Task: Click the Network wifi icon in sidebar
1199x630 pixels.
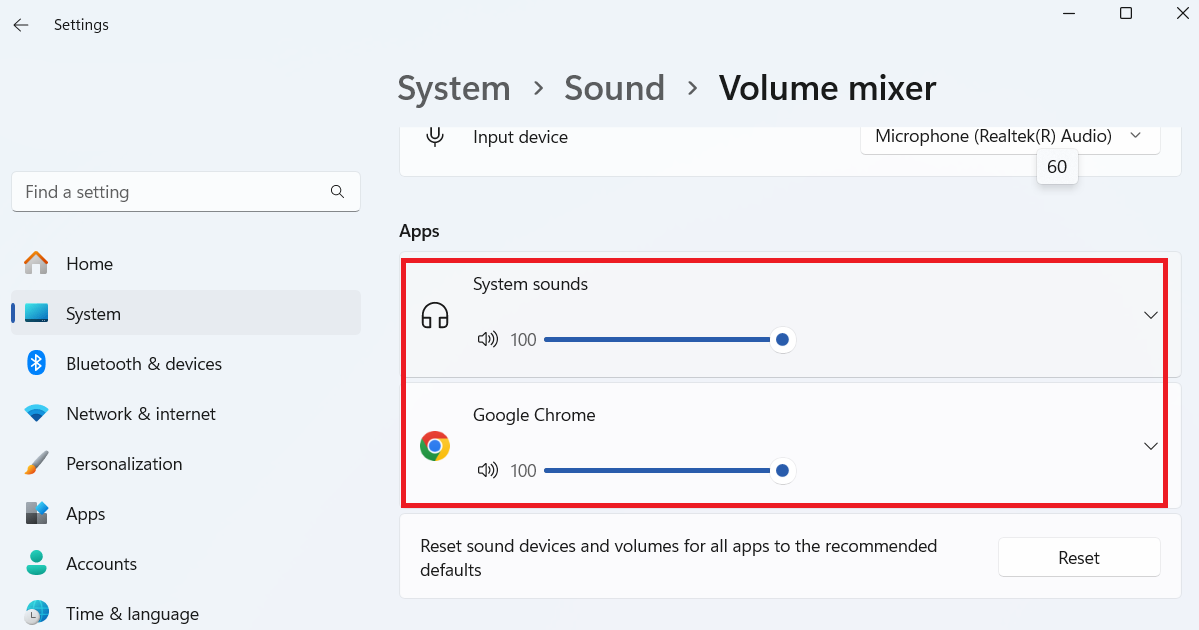Action: (x=36, y=414)
